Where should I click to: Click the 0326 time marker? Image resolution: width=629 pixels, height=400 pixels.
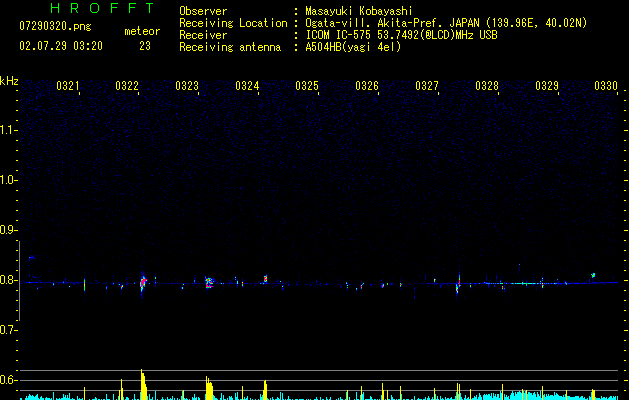pos(367,86)
